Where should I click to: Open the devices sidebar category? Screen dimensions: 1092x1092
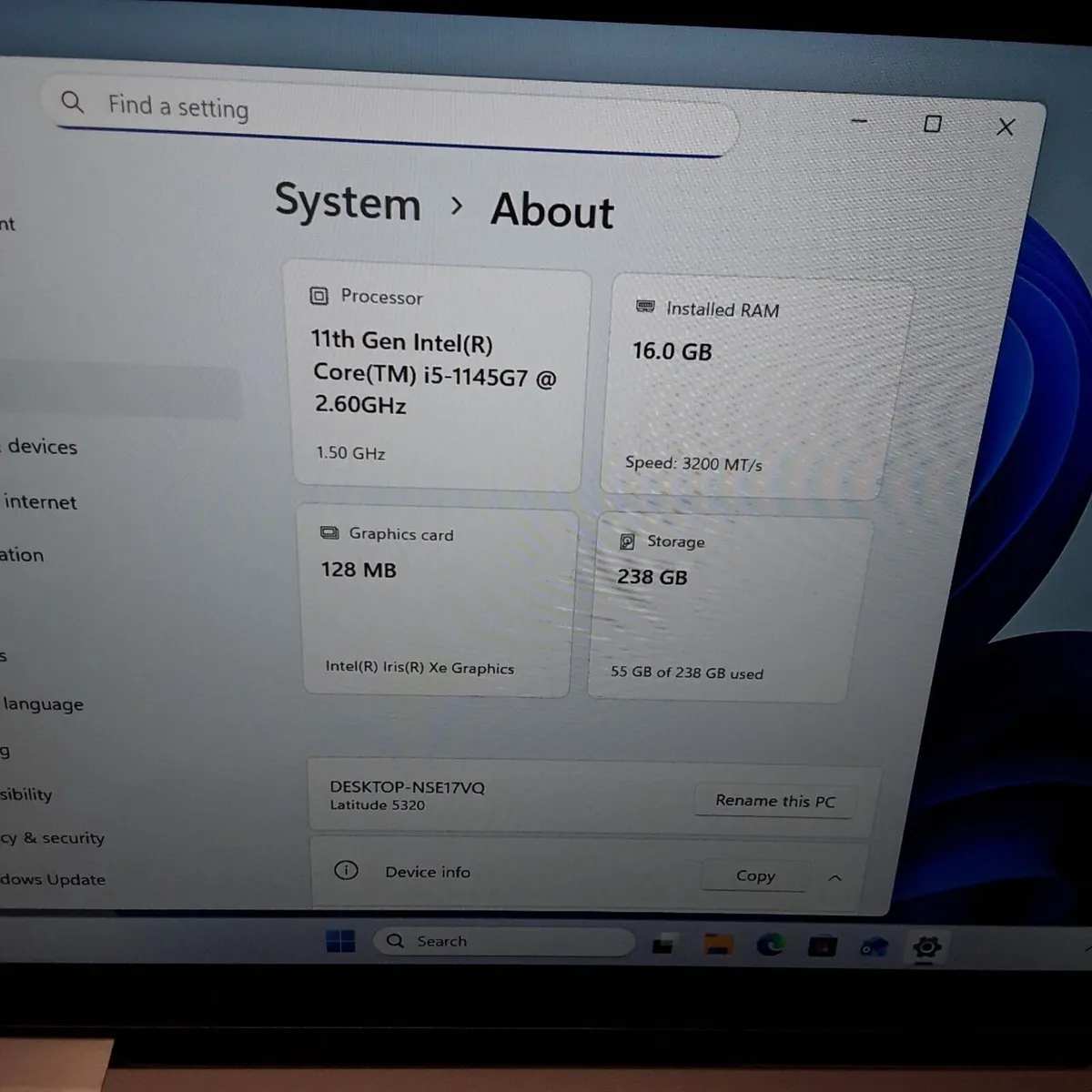coord(42,447)
